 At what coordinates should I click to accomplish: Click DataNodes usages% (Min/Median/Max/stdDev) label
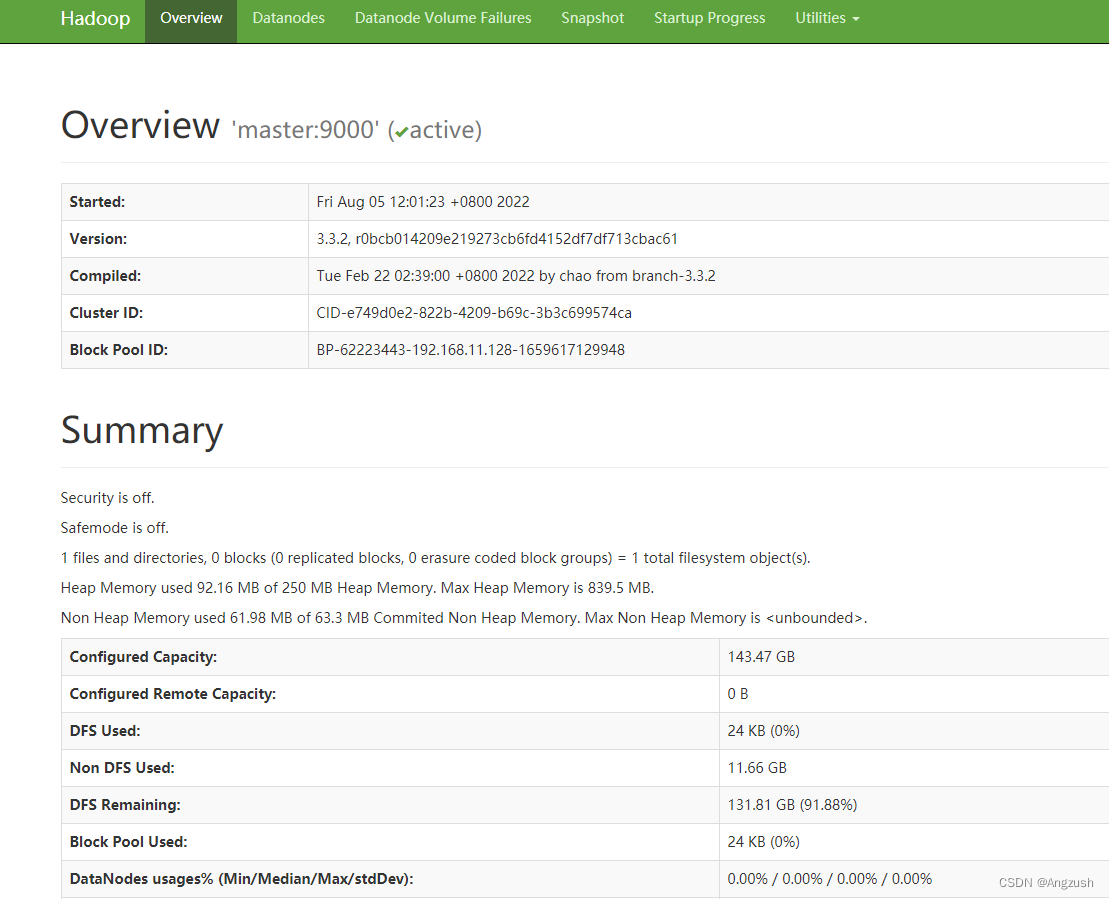pyautogui.click(x=241, y=879)
